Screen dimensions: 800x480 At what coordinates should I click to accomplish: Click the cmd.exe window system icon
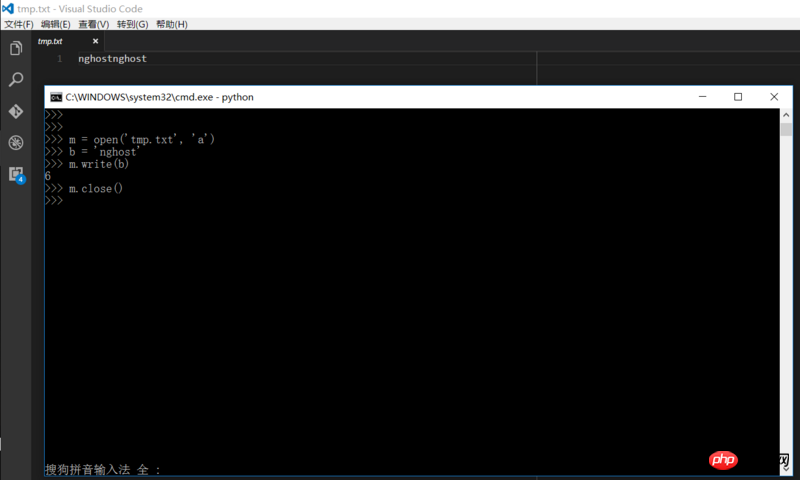click(56, 97)
